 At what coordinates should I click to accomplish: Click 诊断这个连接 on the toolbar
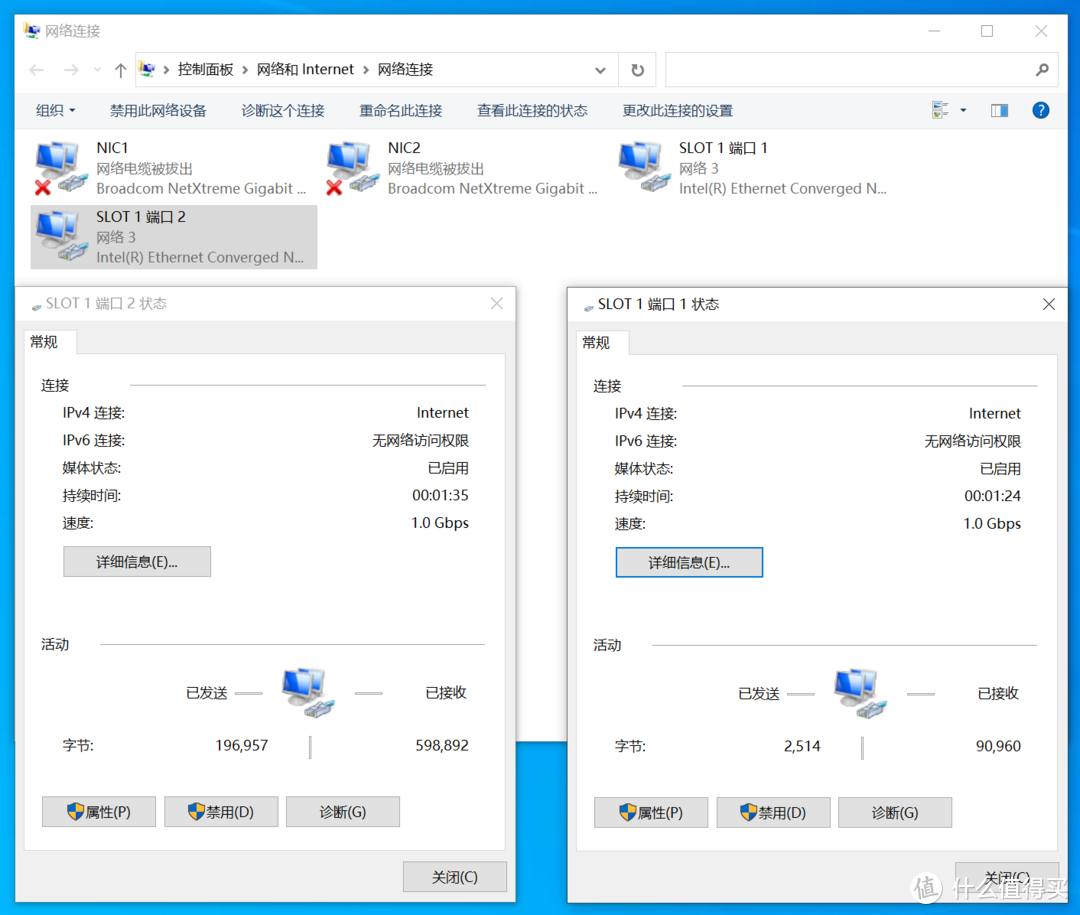(x=282, y=110)
